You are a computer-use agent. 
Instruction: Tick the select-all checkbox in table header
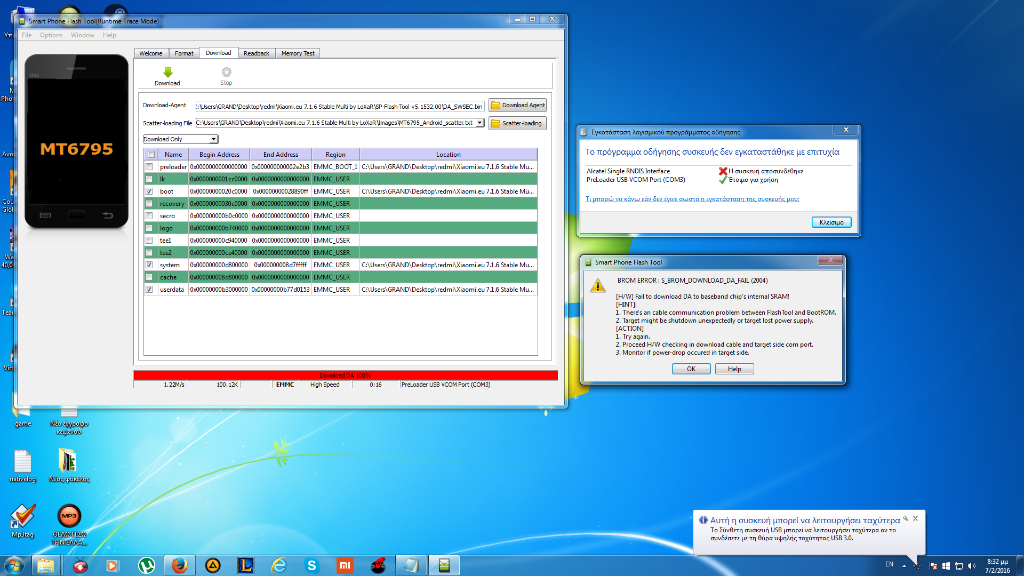[150, 155]
